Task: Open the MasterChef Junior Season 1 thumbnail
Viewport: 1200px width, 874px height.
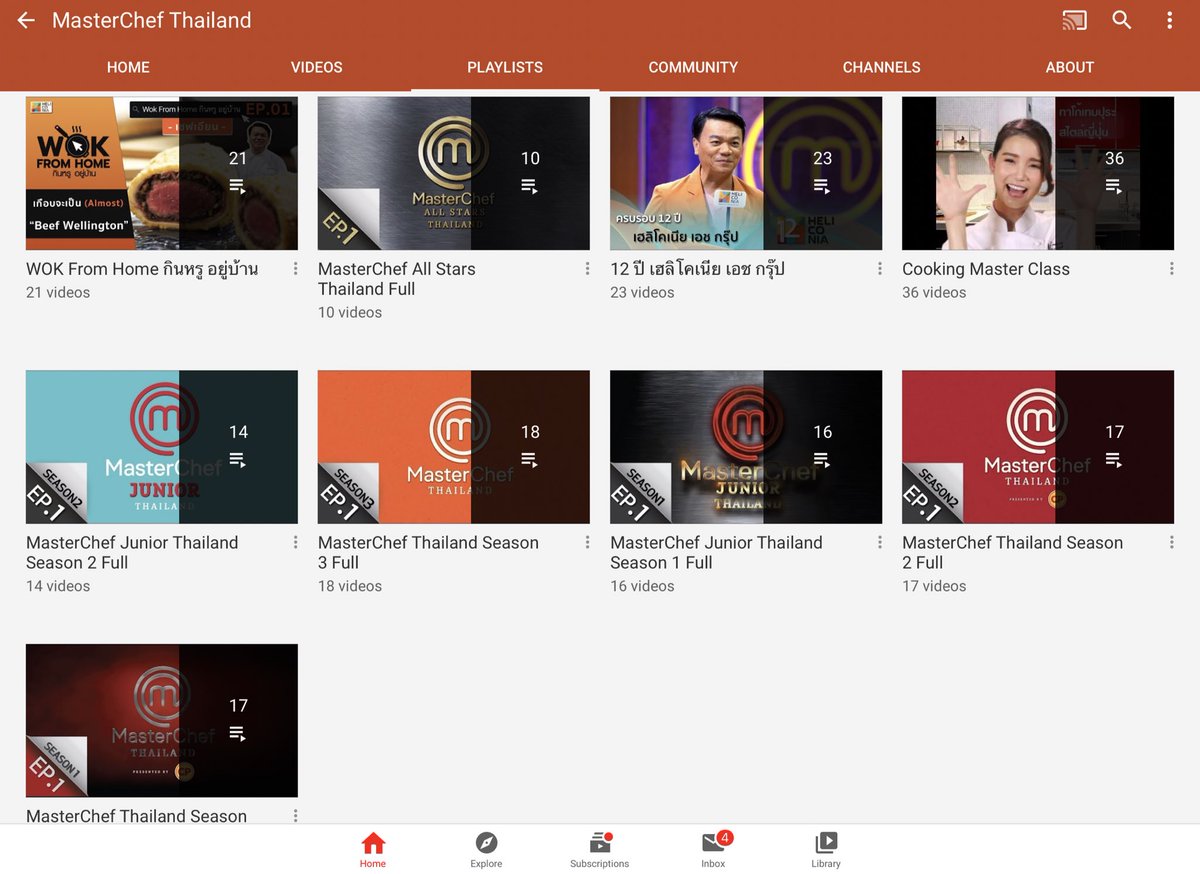Action: (x=746, y=447)
